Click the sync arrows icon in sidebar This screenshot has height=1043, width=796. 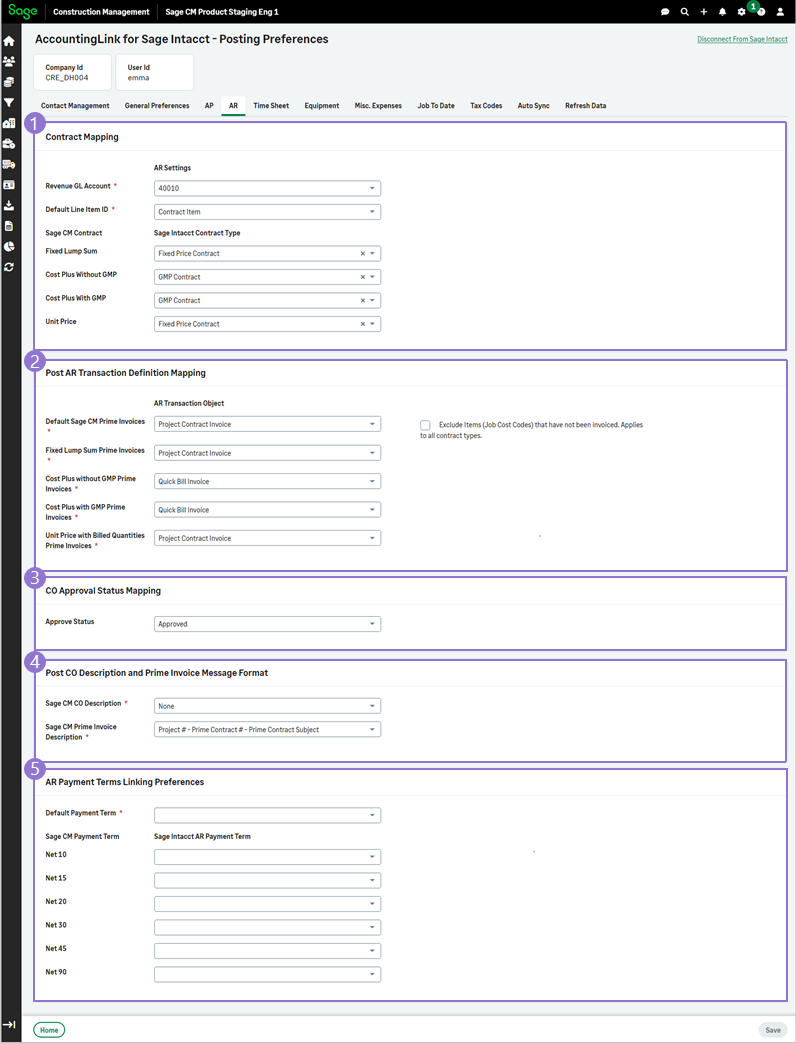9,267
